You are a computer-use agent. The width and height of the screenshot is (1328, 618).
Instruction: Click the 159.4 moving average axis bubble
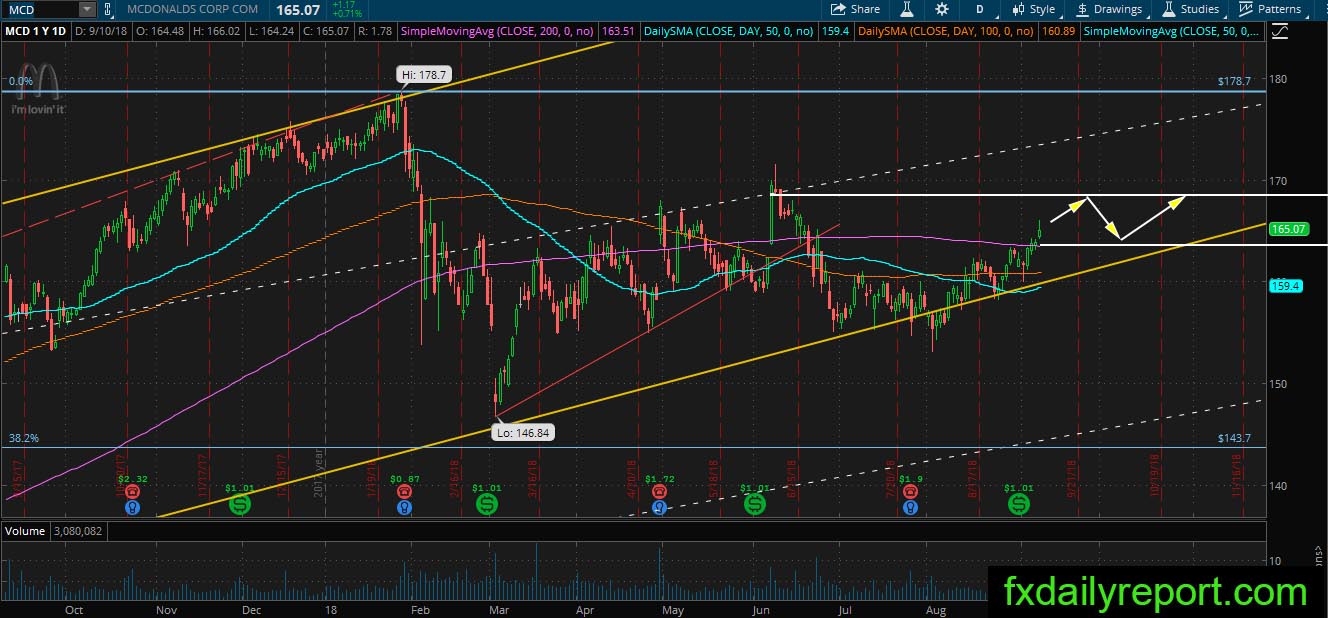[1284, 286]
